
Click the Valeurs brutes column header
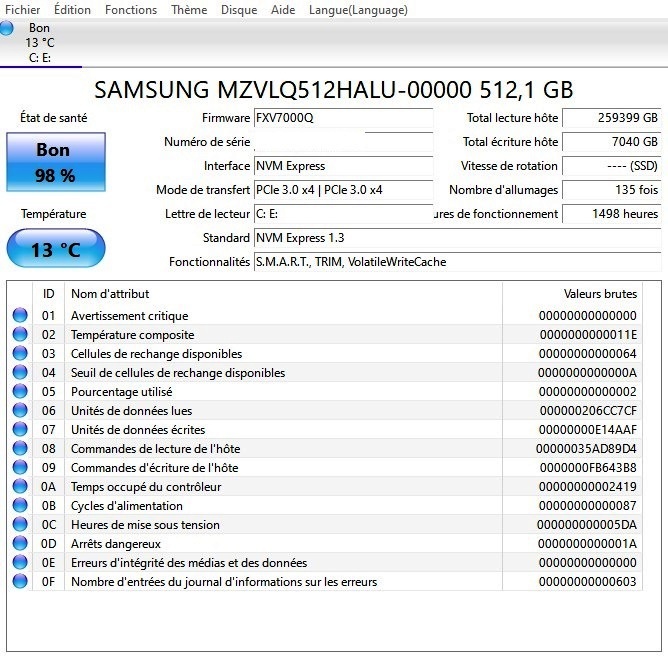coord(600,294)
